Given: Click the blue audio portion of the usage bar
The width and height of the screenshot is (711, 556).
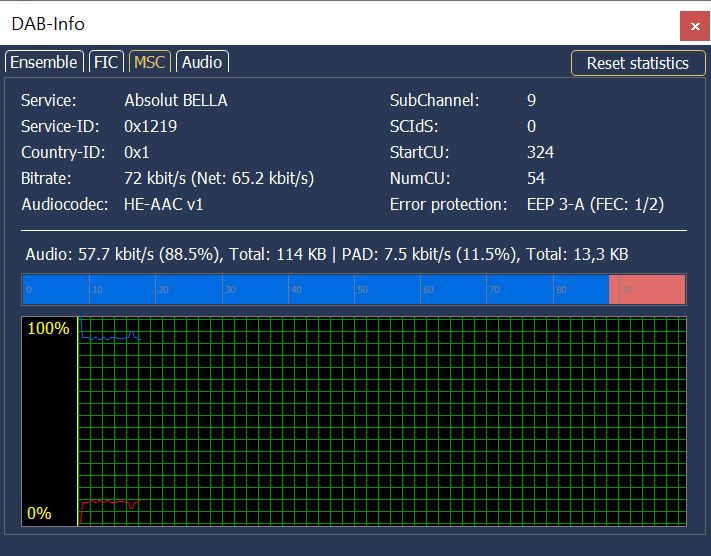Looking at the screenshot, I should coord(315,289).
